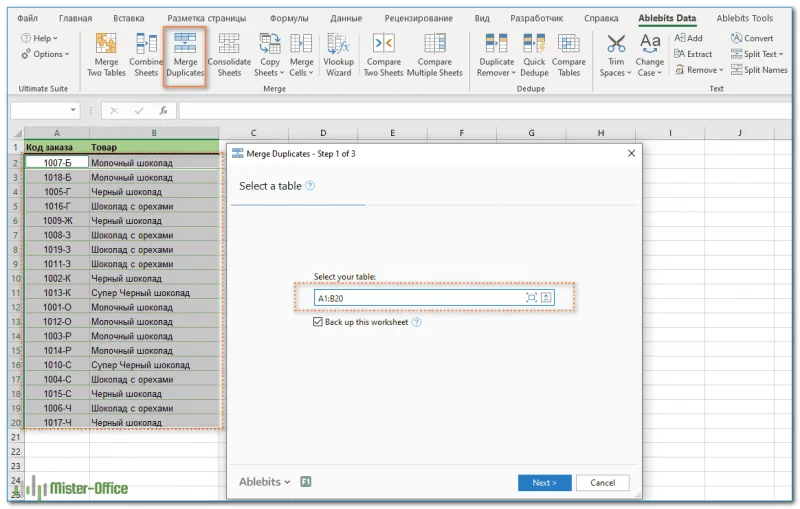This screenshot has width=800, height=509.
Task: Click the Compare Tables icon
Action: (569, 55)
